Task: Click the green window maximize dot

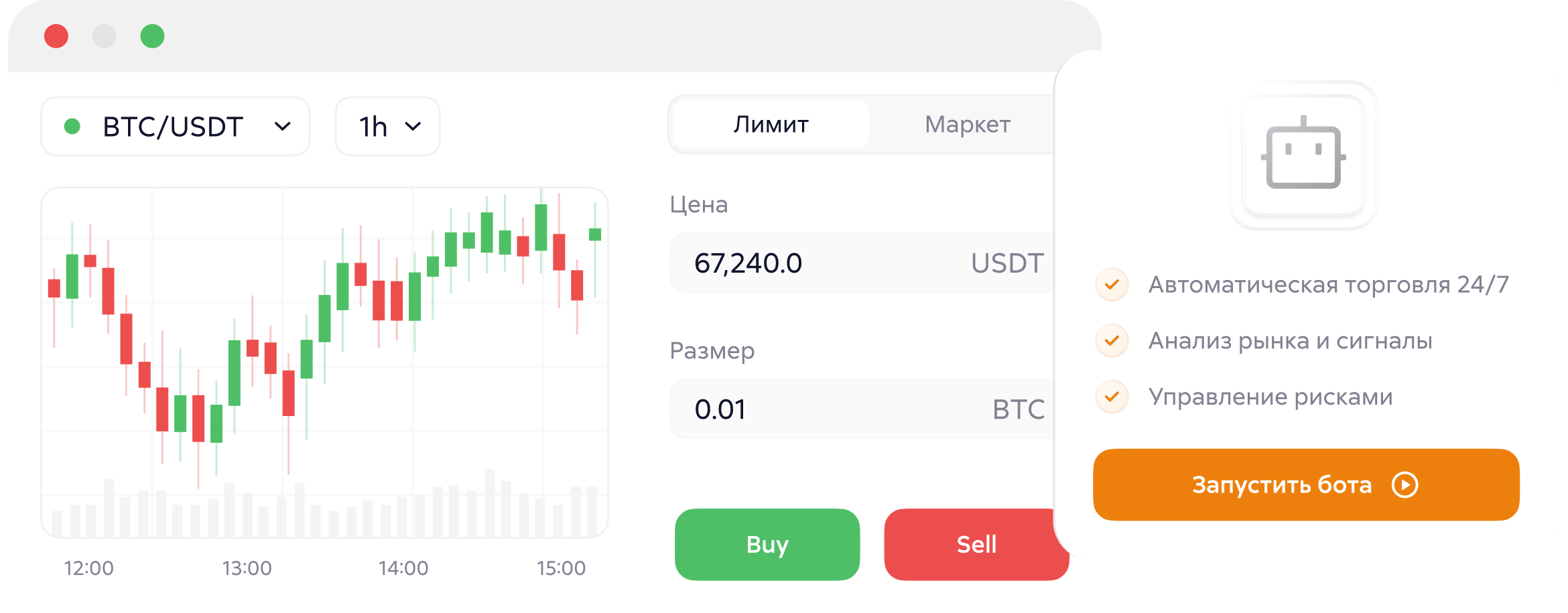Action: point(152,36)
